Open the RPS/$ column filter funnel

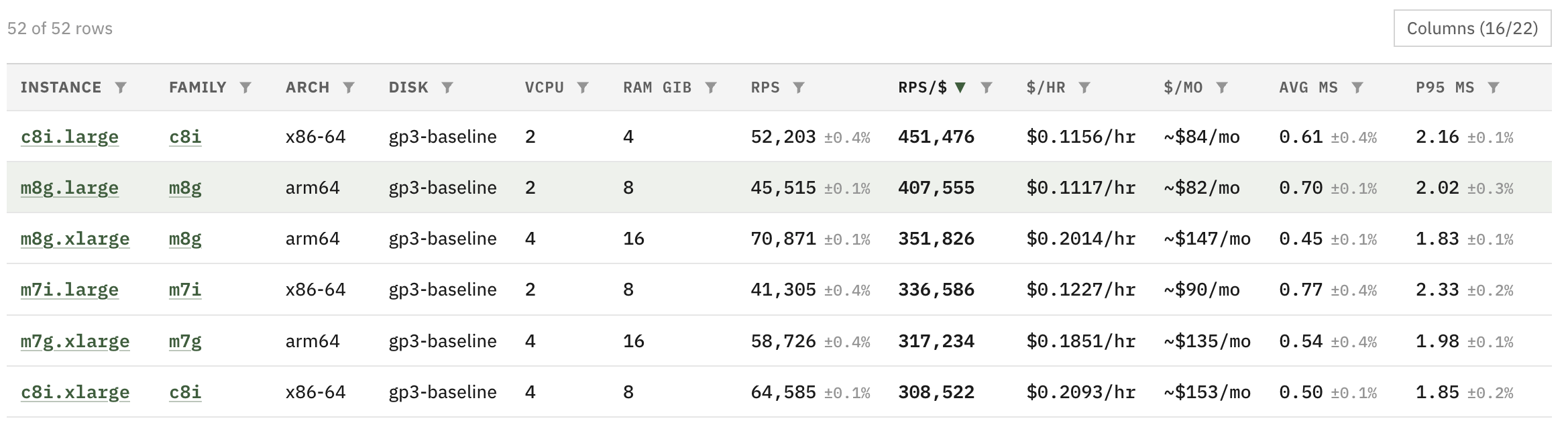pos(987,88)
